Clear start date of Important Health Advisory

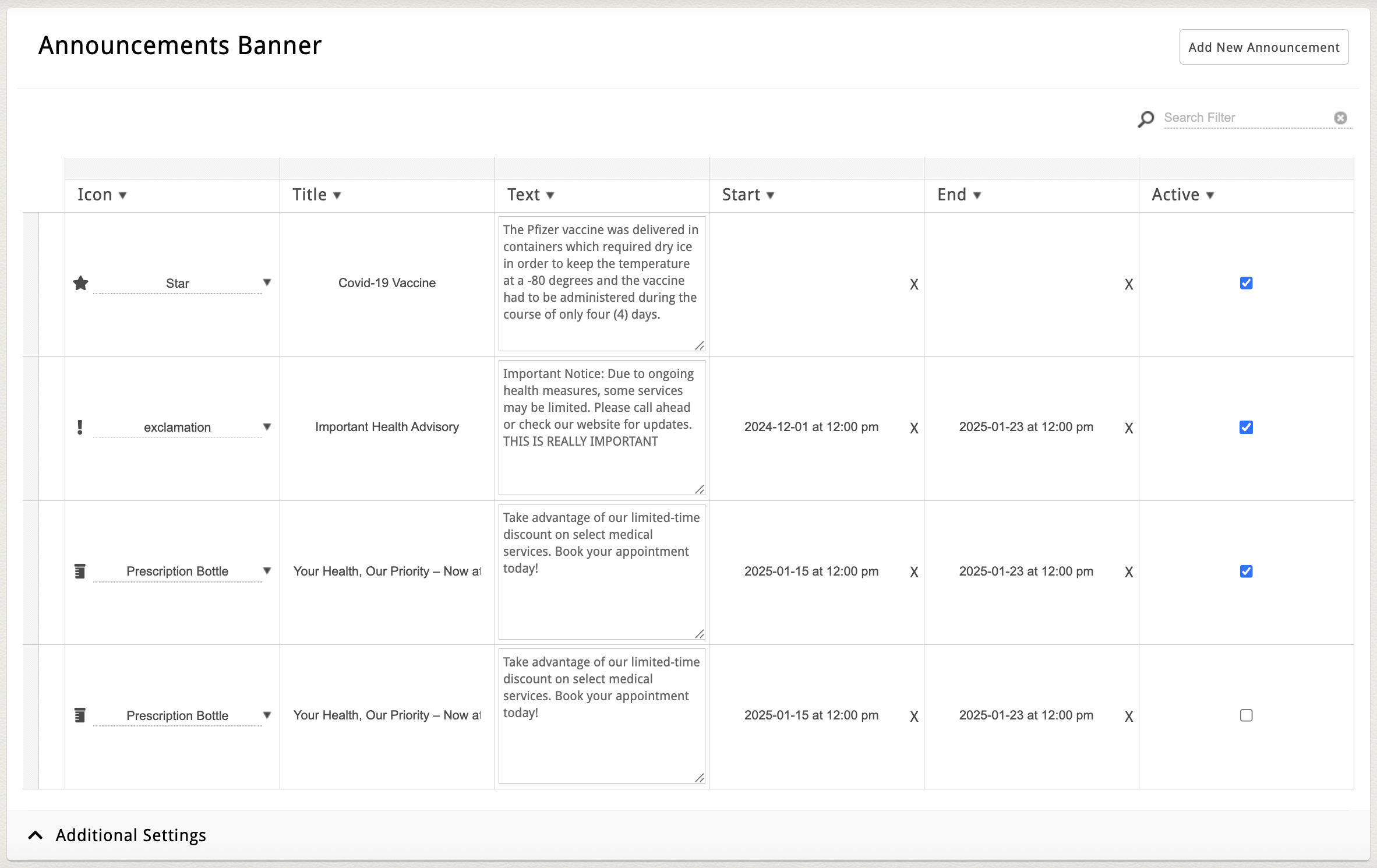click(x=914, y=428)
